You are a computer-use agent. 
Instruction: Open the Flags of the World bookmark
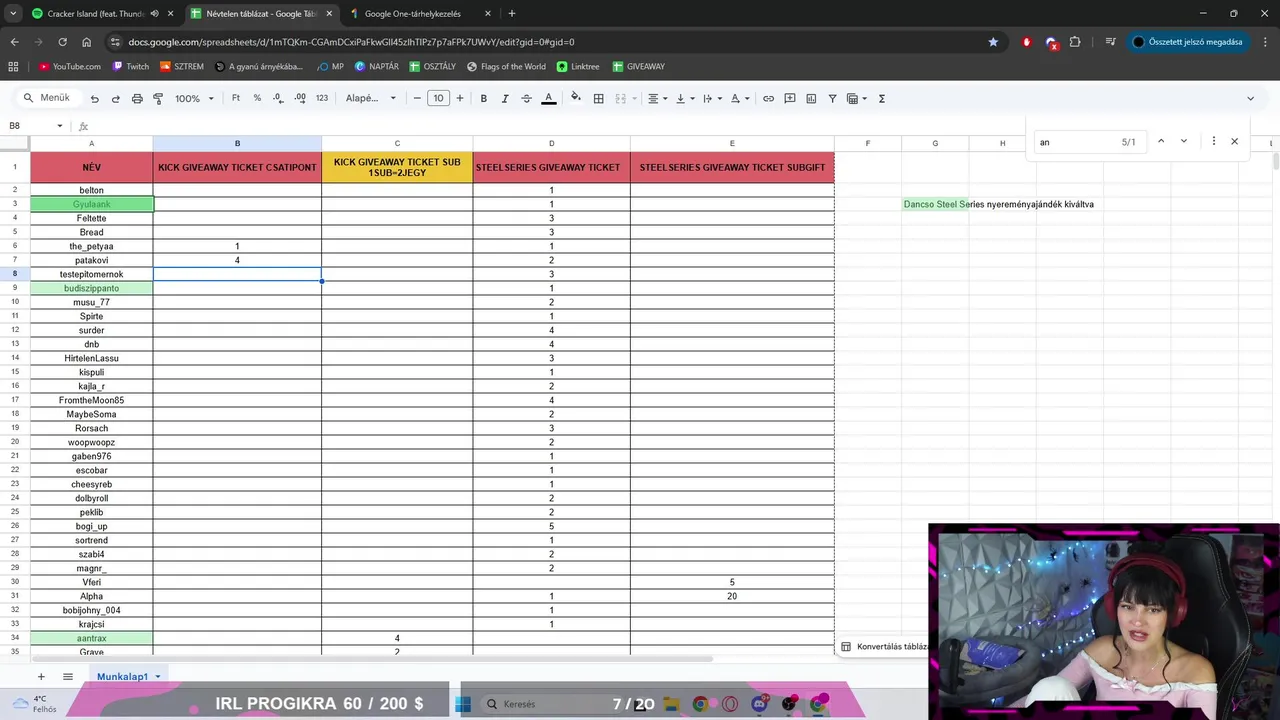coord(506,67)
